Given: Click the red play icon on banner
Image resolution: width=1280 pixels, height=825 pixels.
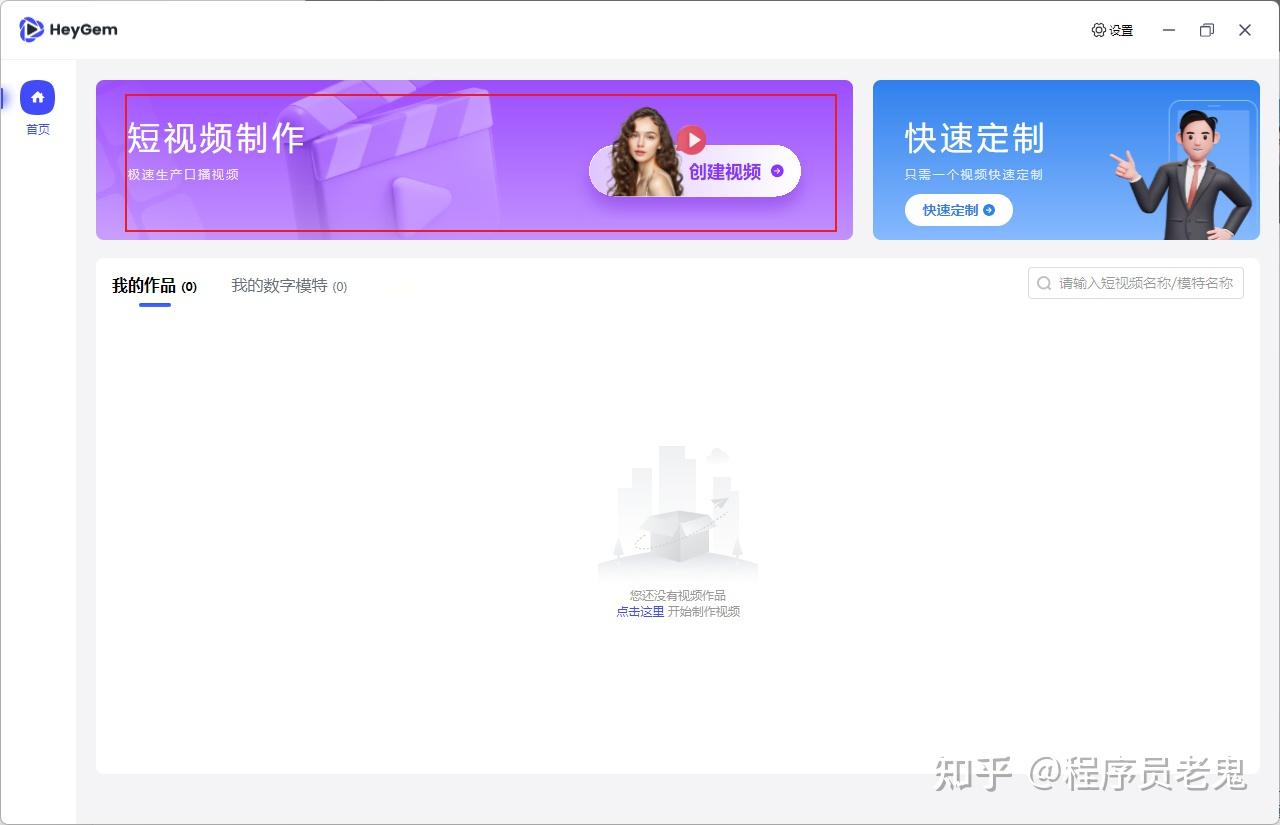Looking at the screenshot, I should [691, 140].
